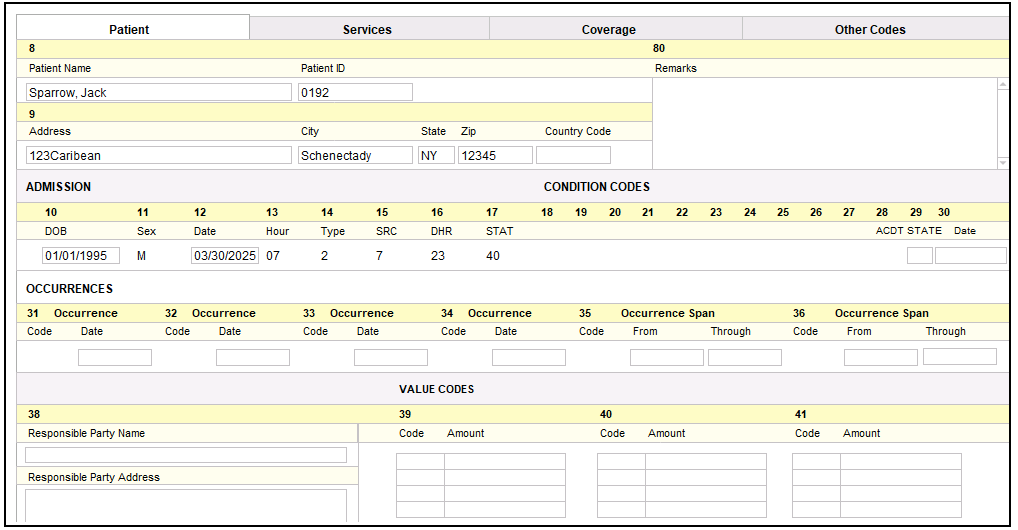The width and height of the screenshot is (1018, 530).
Task: Edit the DOB date field
Action: 81,255
